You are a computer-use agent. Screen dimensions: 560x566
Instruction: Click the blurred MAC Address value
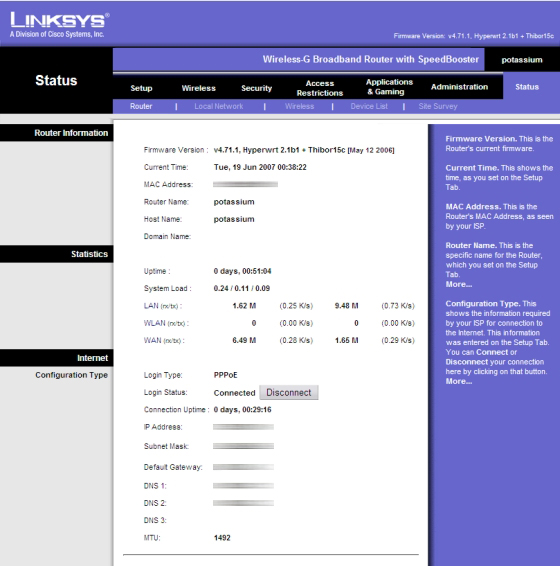(245, 184)
